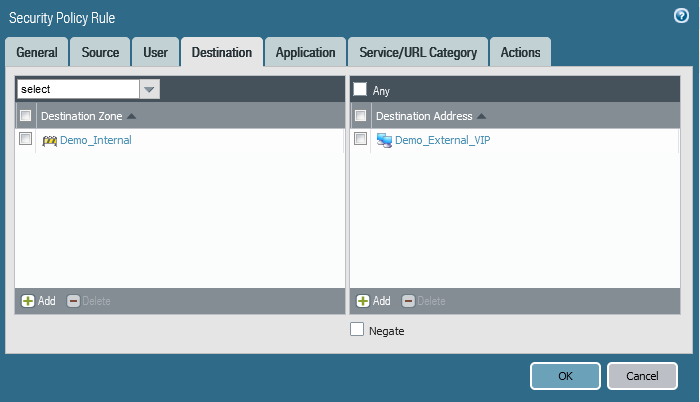Expand the zone 'select' dropdown arrow

tap(150, 89)
